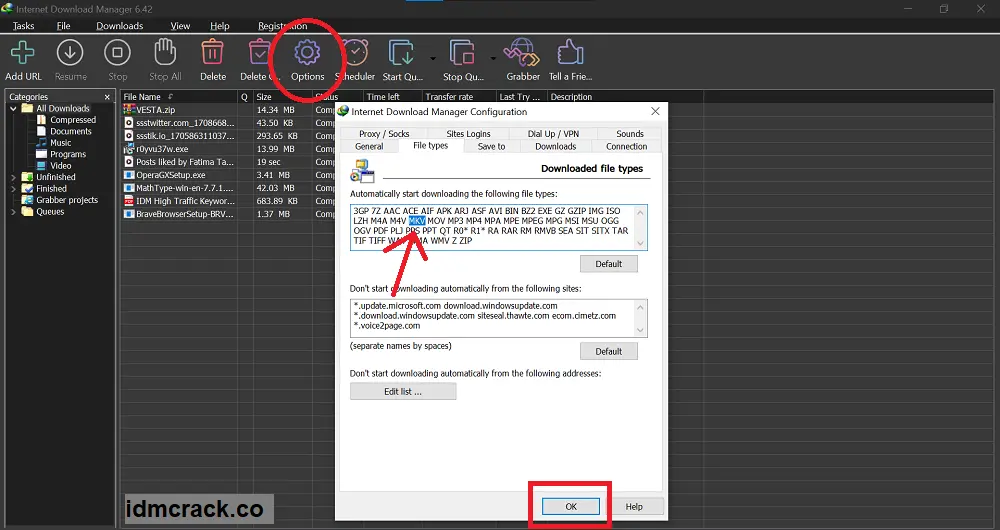Open Start Queue dropdown arrow
Viewport: 1000px width, 530px height.
click(x=432, y=59)
